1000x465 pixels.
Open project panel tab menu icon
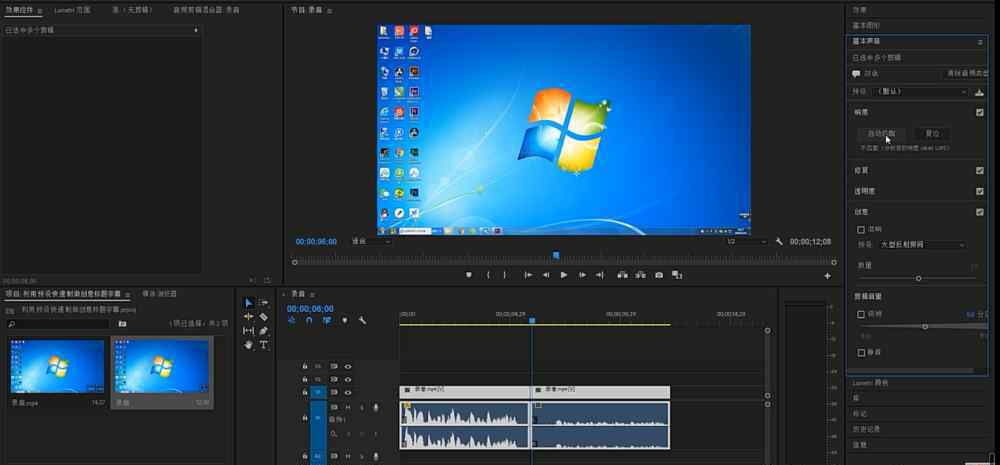tap(127, 294)
